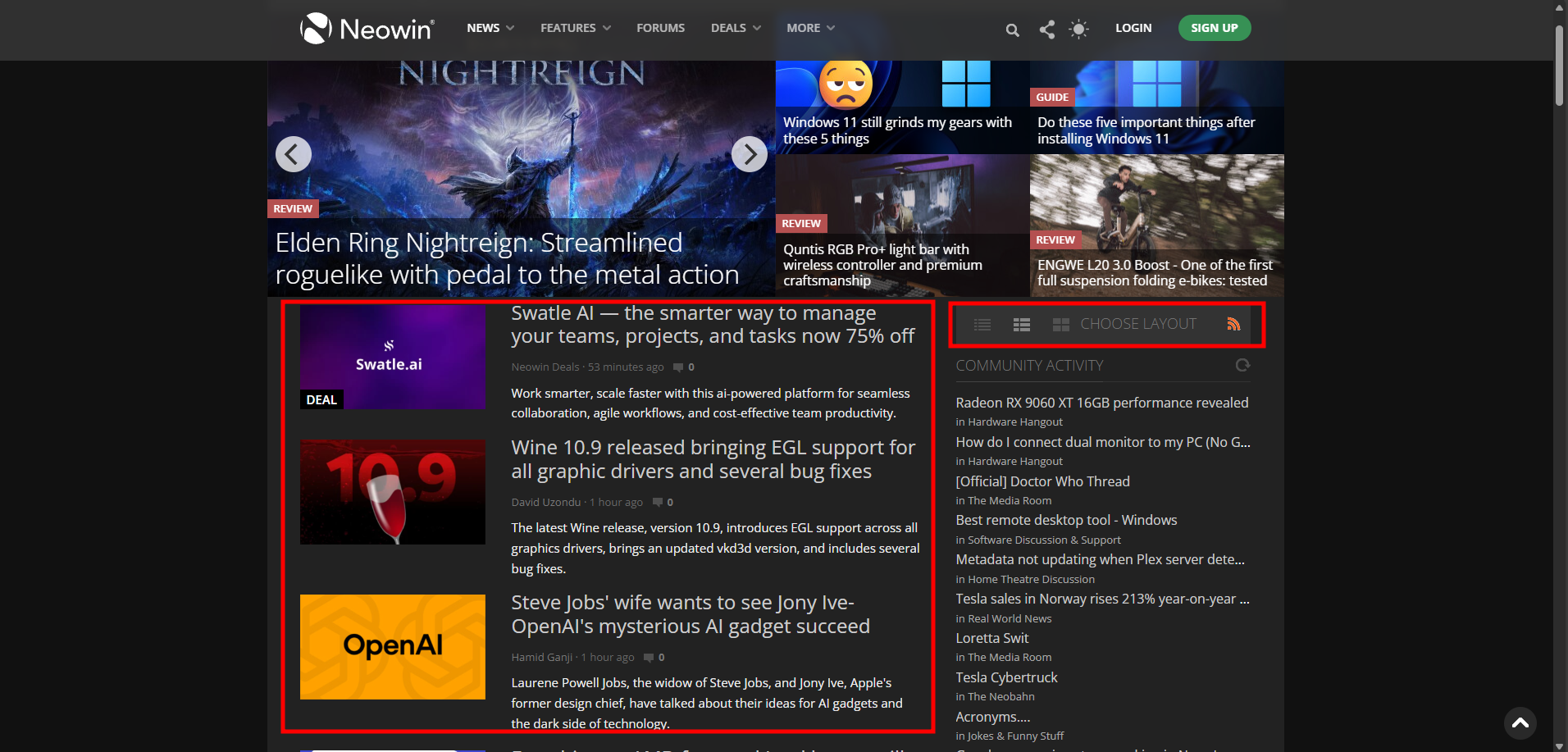The height and width of the screenshot is (752, 1568).
Task: Click author name Neowin Deals
Action: 545,367
